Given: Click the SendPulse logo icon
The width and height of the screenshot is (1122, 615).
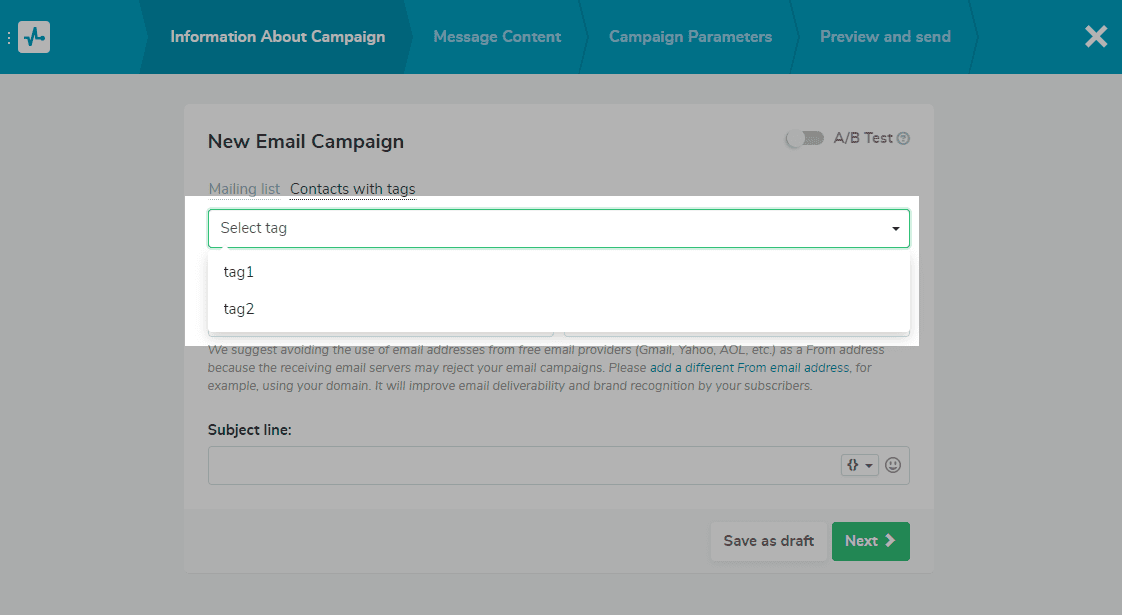Looking at the screenshot, I should [x=34, y=37].
